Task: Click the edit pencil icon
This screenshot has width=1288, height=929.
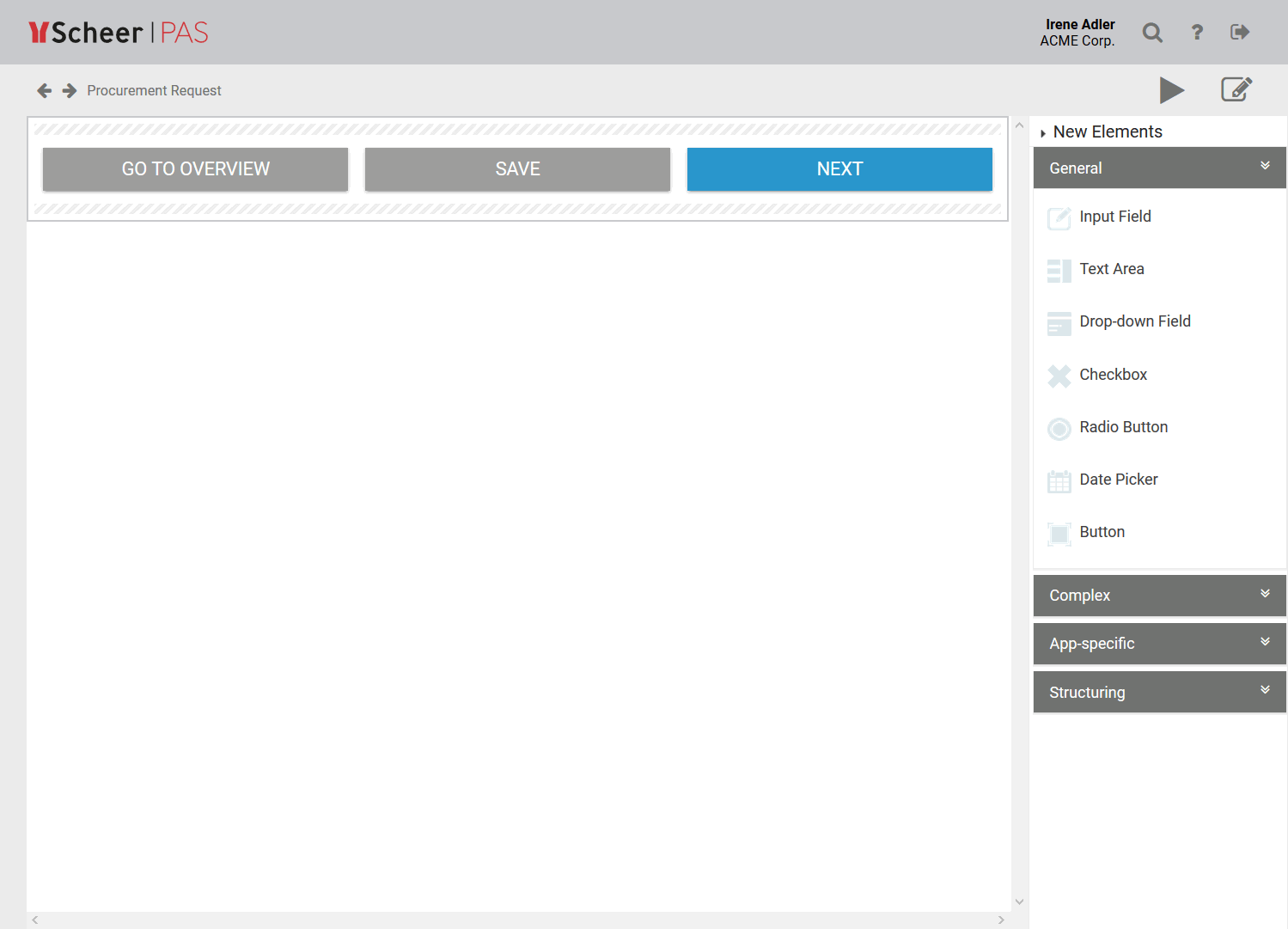Action: tap(1236, 89)
